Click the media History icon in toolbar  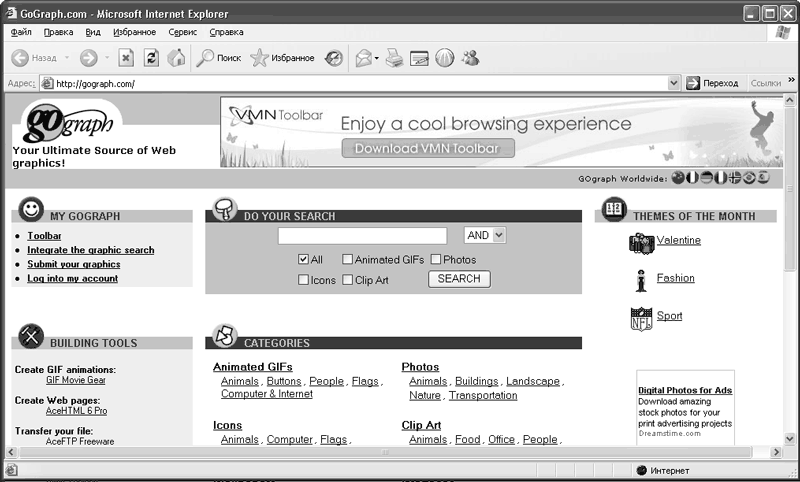click(333, 58)
